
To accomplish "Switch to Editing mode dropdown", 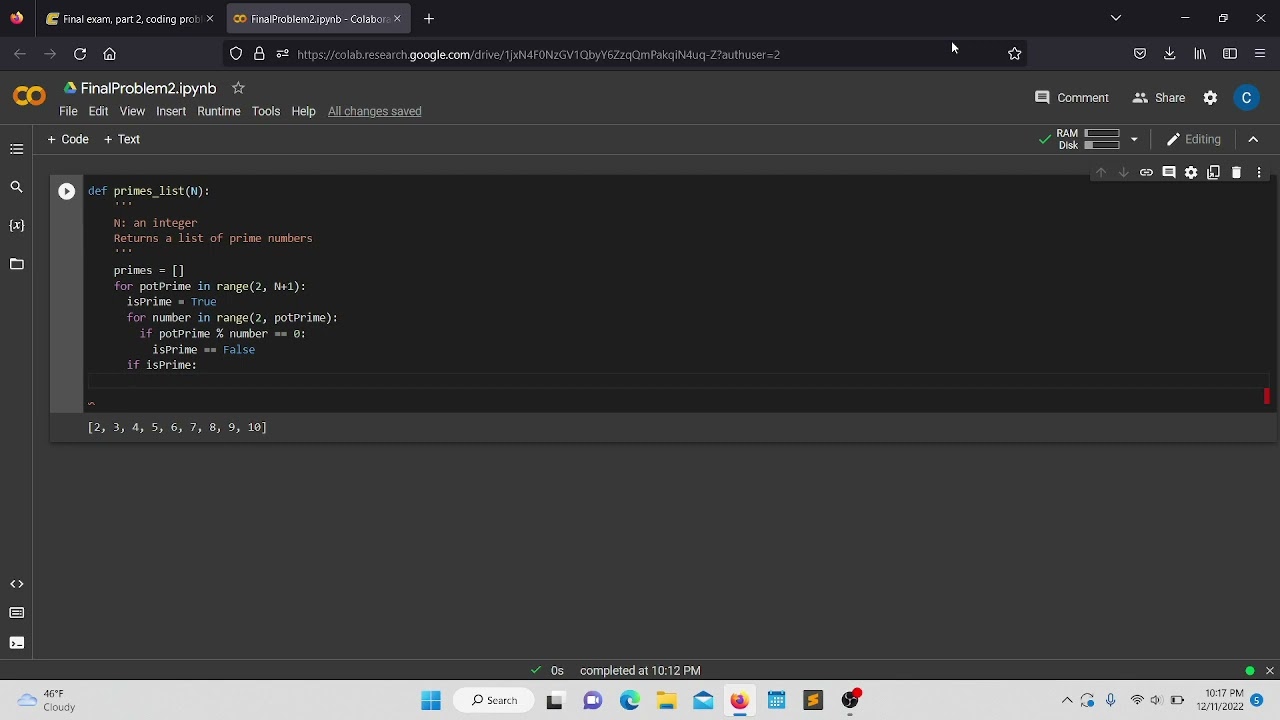I will pos(1193,139).
